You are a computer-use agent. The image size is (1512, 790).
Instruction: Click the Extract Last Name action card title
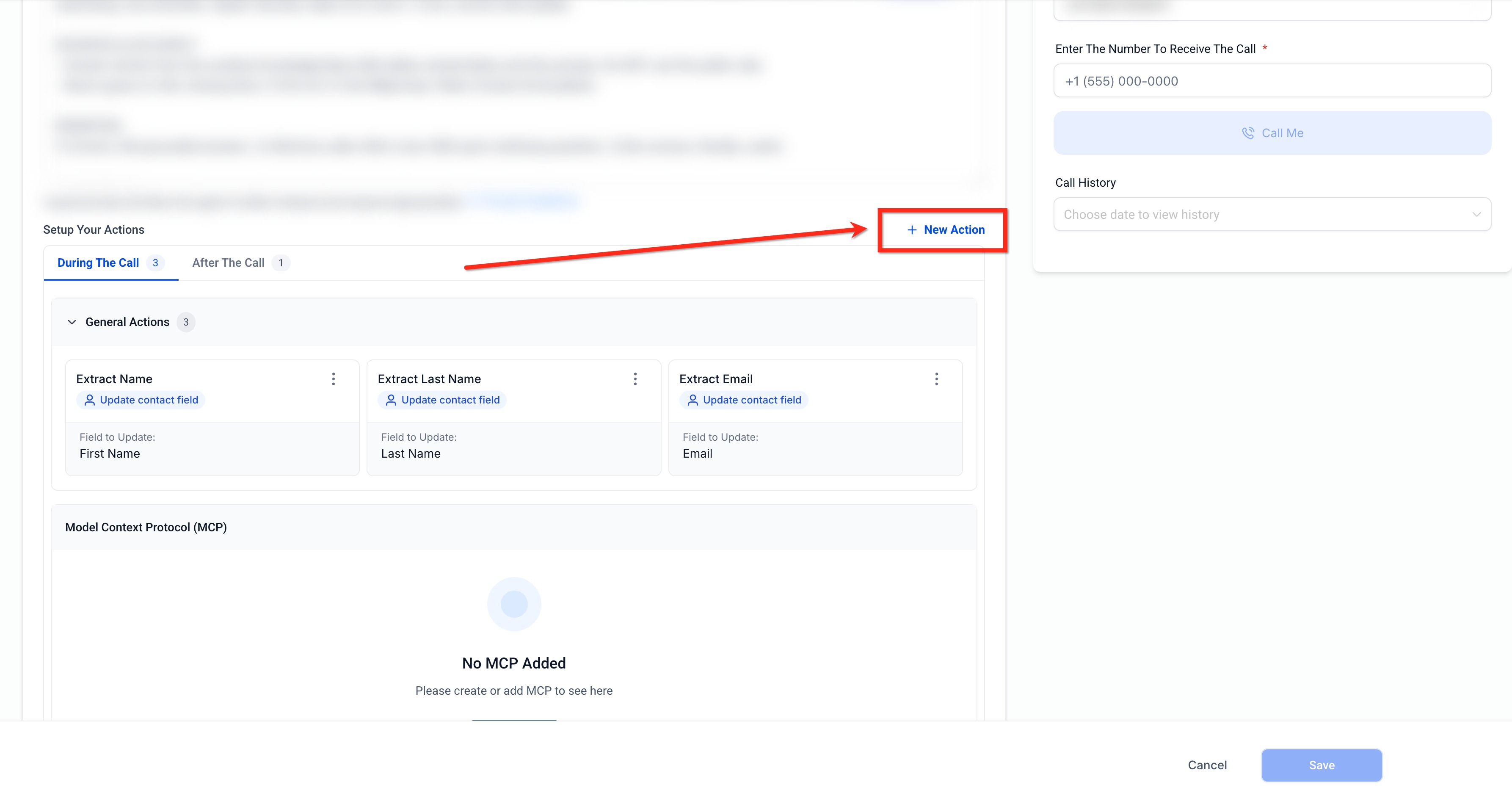(x=429, y=378)
